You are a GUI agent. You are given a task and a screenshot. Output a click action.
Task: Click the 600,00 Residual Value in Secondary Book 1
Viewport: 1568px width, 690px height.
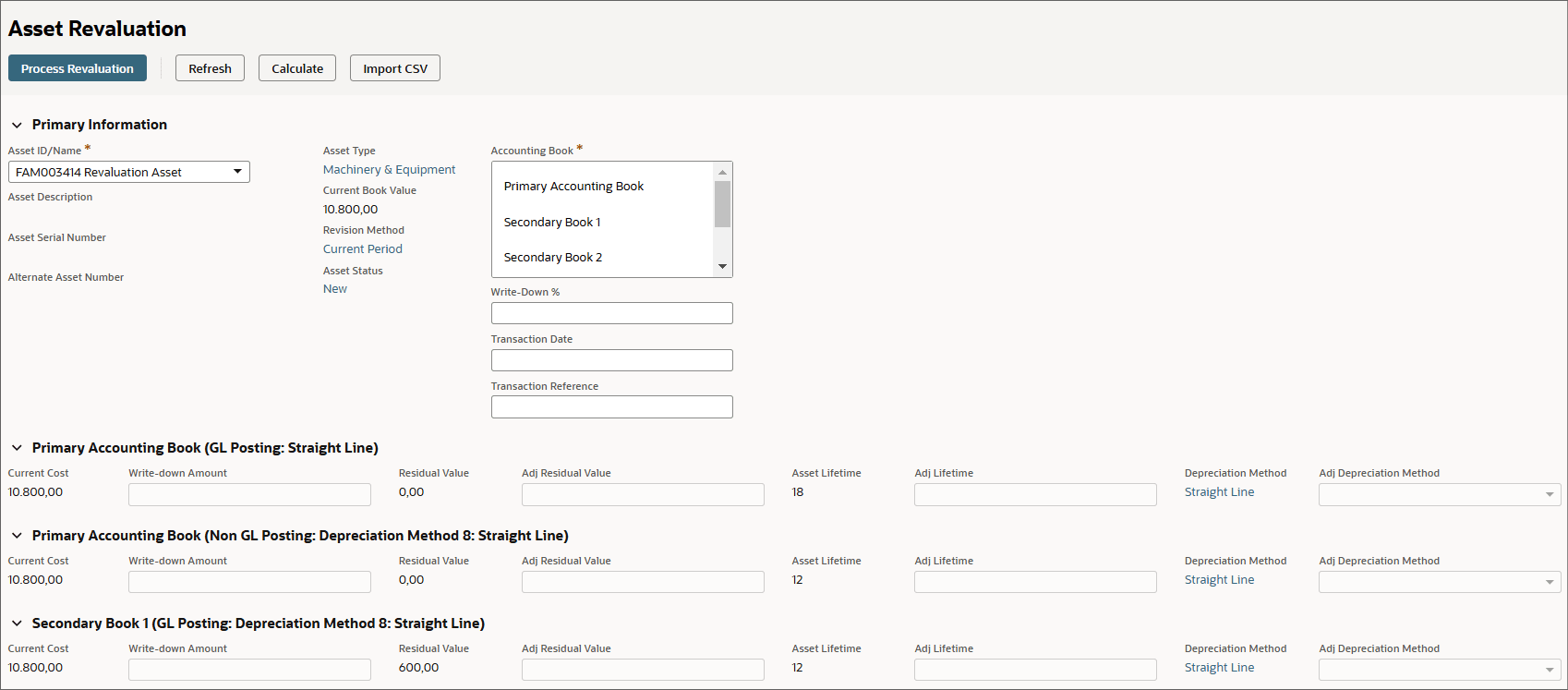pyautogui.click(x=418, y=668)
